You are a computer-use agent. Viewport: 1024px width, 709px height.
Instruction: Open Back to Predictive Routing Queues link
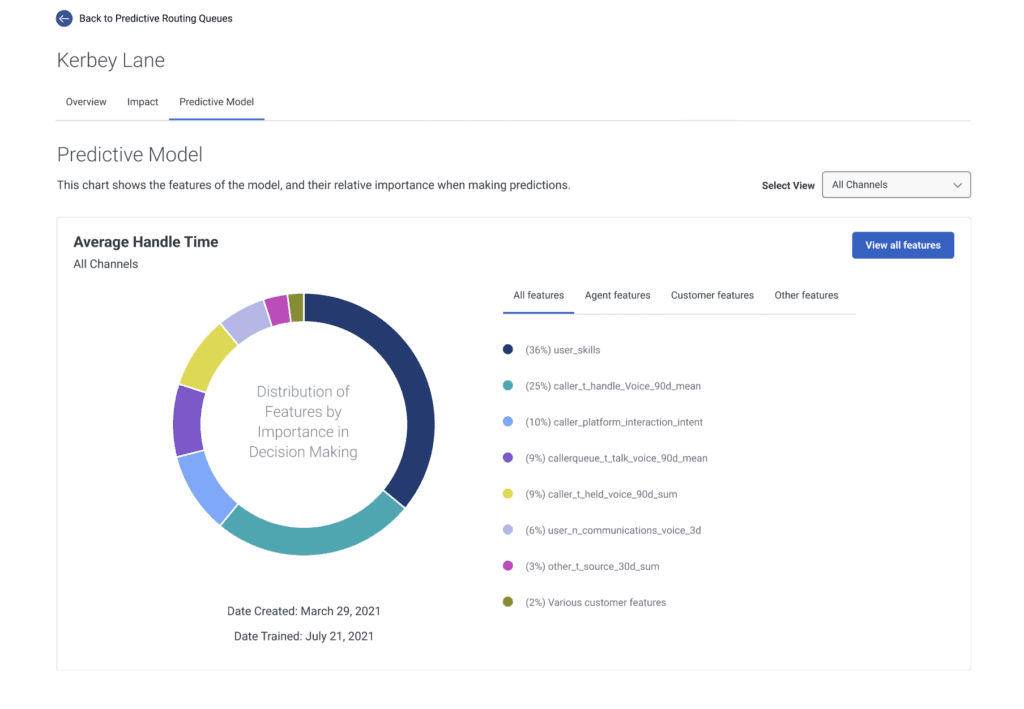[155, 18]
